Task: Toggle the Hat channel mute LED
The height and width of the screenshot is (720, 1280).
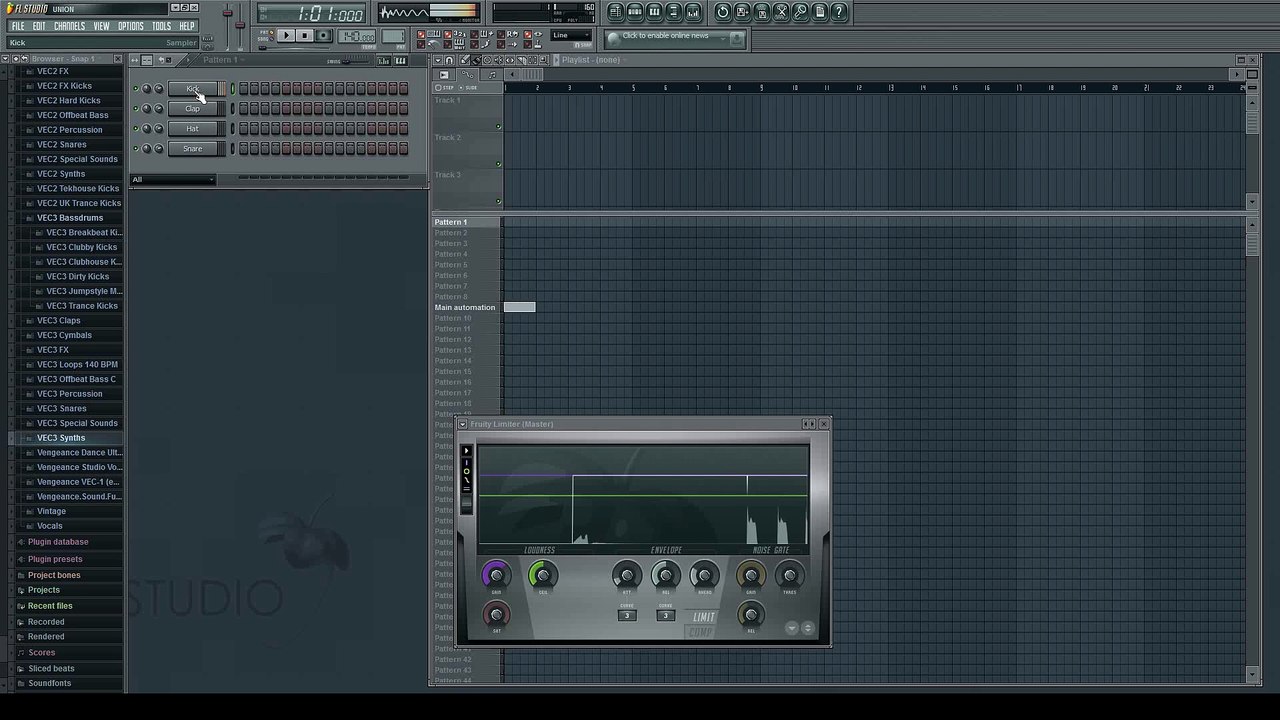Action: click(x=136, y=129)
